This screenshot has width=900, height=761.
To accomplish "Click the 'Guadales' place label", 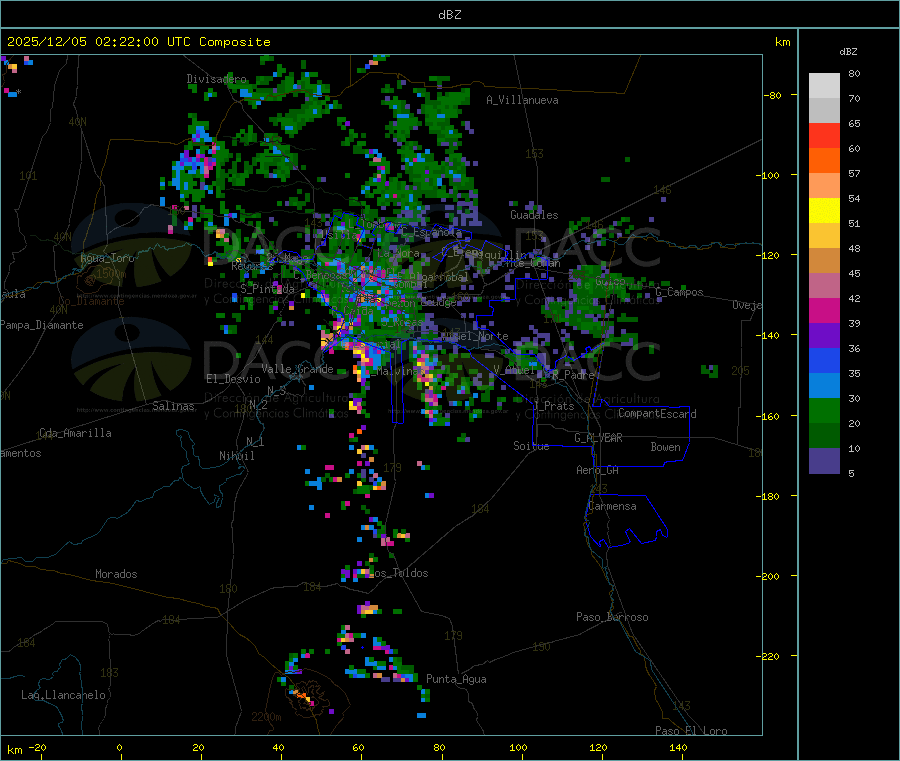I will coord(534,215).
